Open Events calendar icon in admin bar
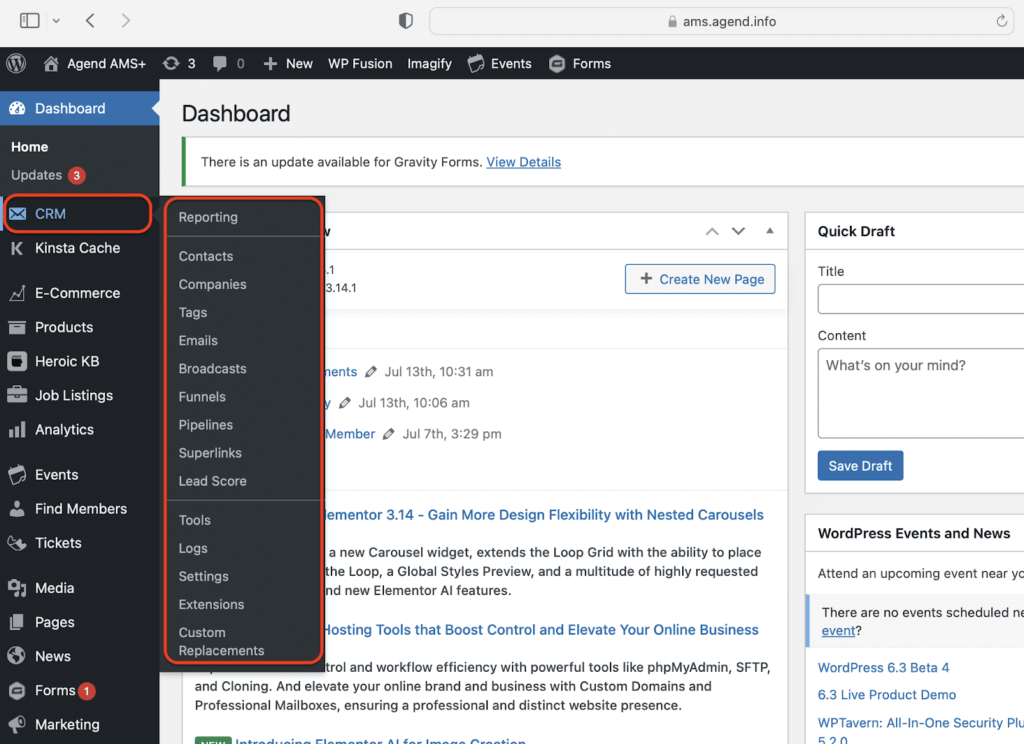The height and width of the screenshot is (744, 1024). pos(476,63)
